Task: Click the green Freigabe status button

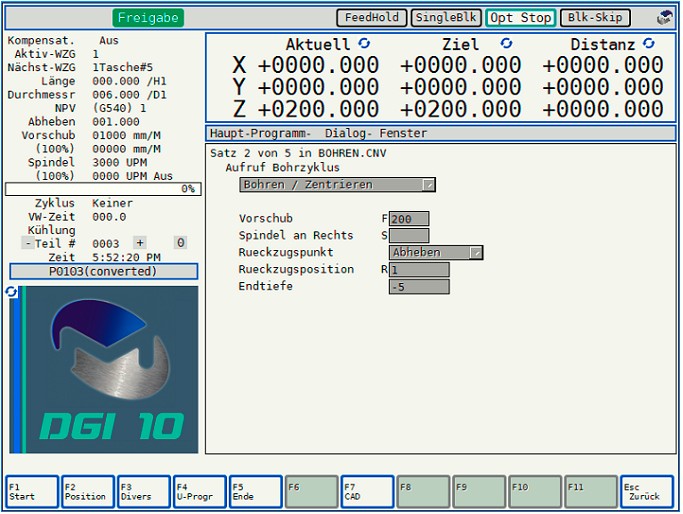Action: coord(148,18)
